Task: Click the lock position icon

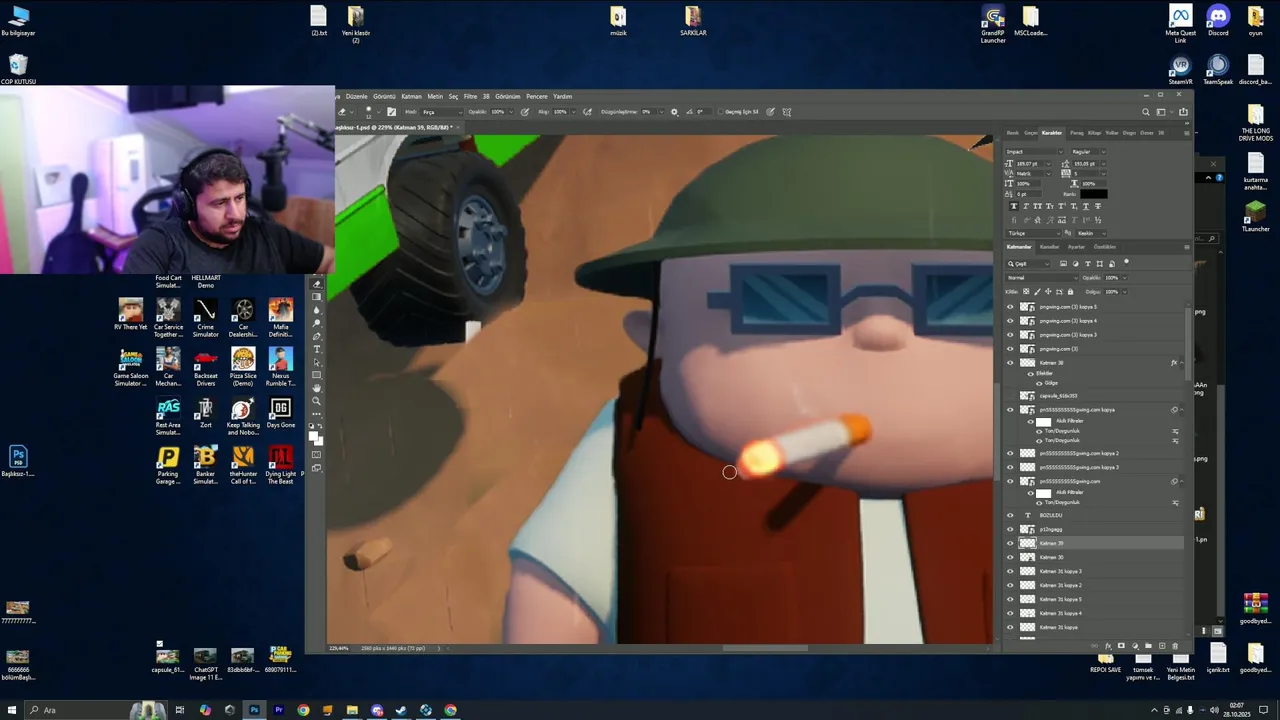Action: (1048, 292)
